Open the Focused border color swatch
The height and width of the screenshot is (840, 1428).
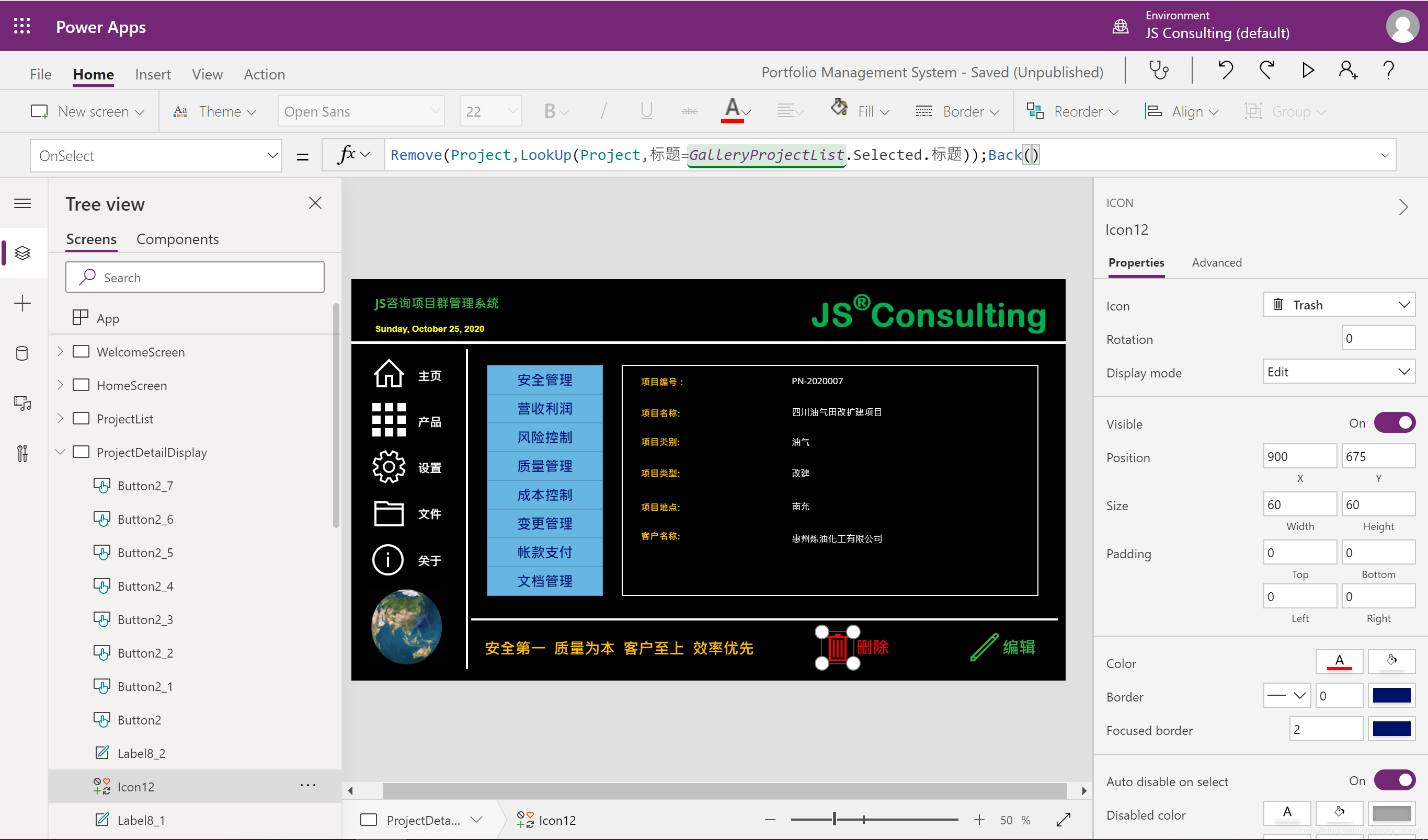pos(1391,729)
